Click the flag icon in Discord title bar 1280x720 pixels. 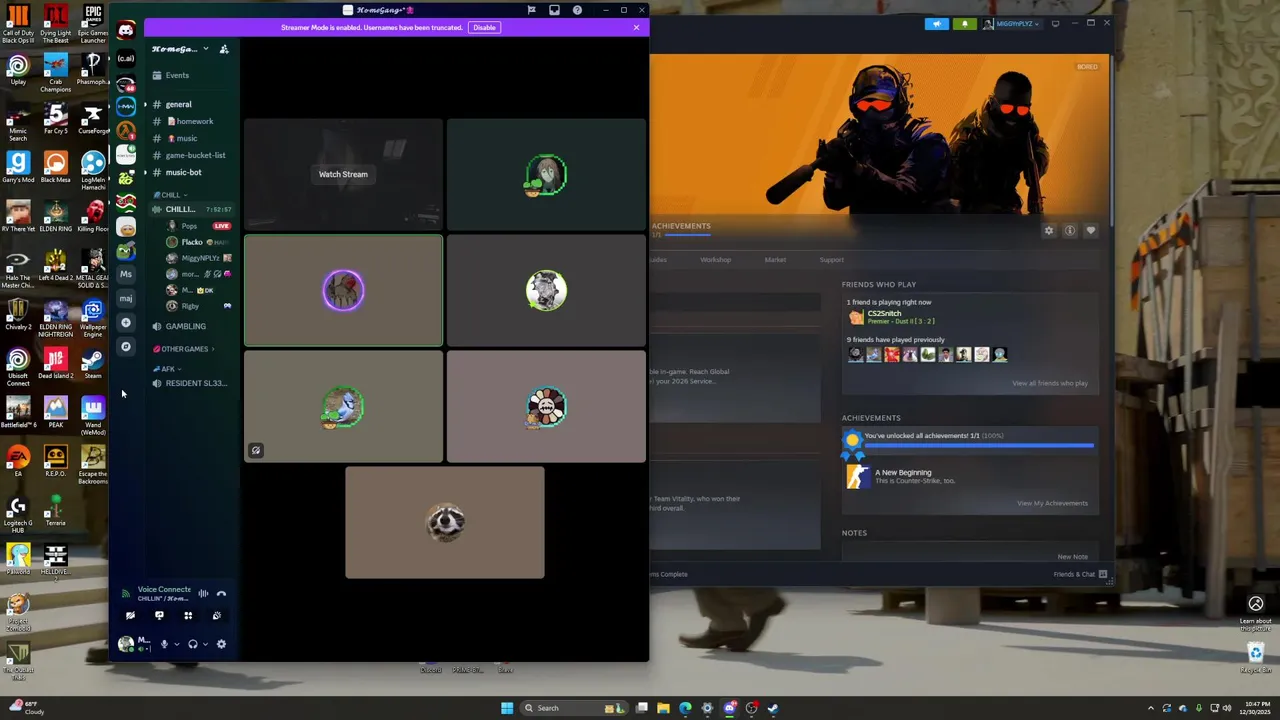click(x=531, y=10)
